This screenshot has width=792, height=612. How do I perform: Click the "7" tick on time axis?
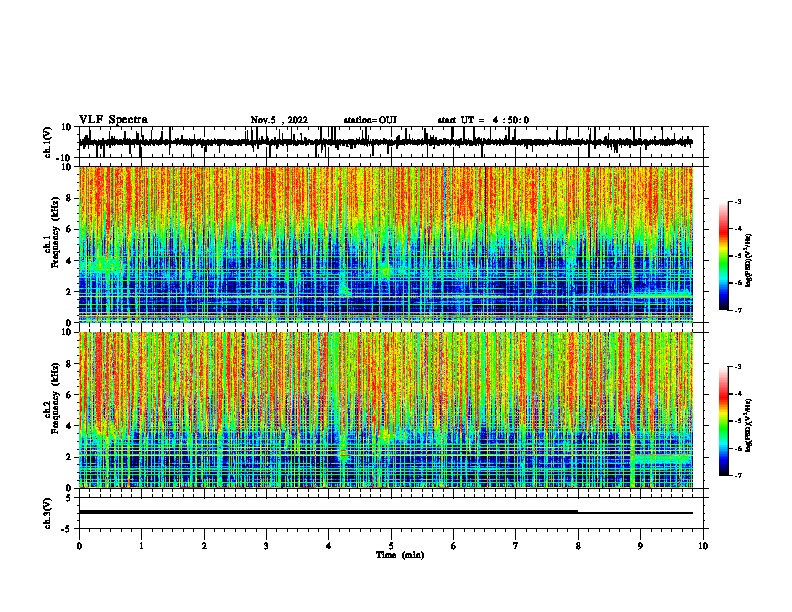pyautogui.click(x=516, y=546)
